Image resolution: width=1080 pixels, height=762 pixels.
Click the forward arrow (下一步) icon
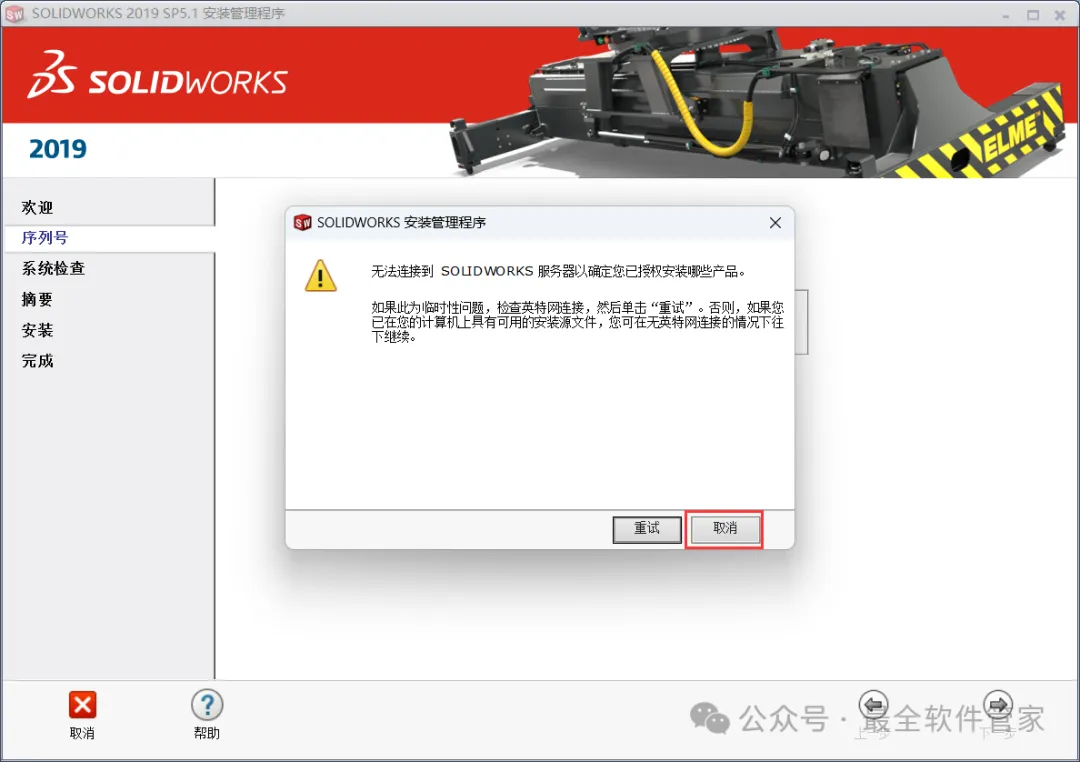point(998,705)
